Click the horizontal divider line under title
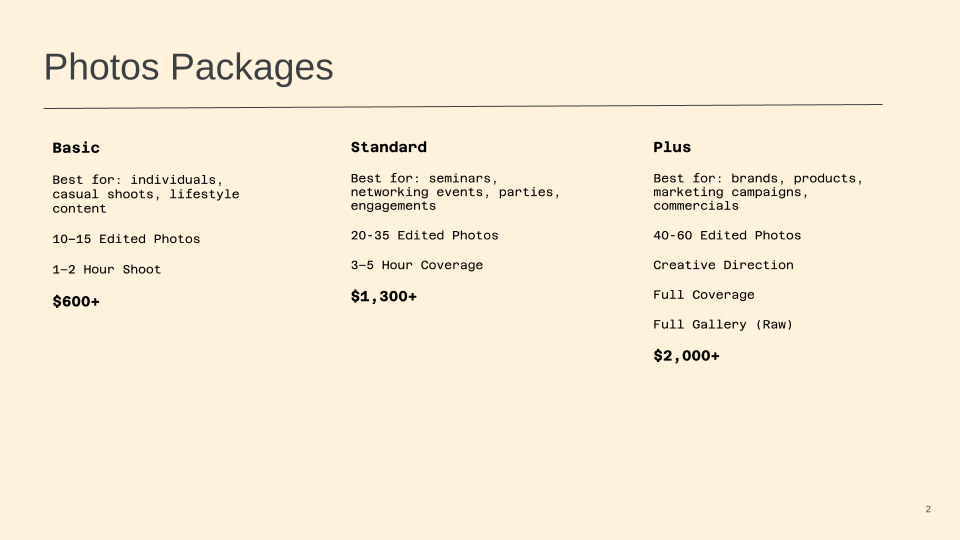The height and width of the screenshot is (540, 960). coord(462,106)
